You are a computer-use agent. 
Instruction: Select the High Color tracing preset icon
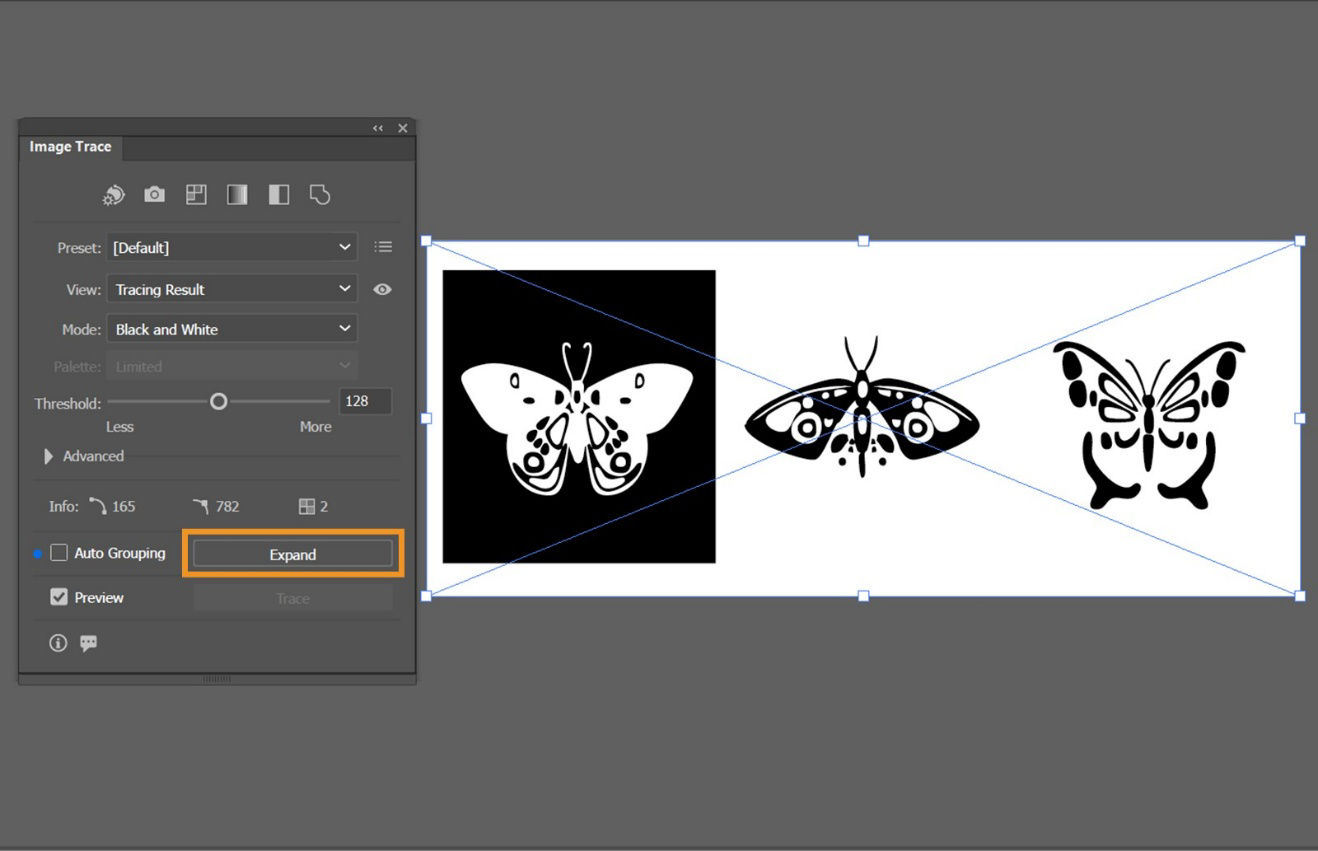154,194
